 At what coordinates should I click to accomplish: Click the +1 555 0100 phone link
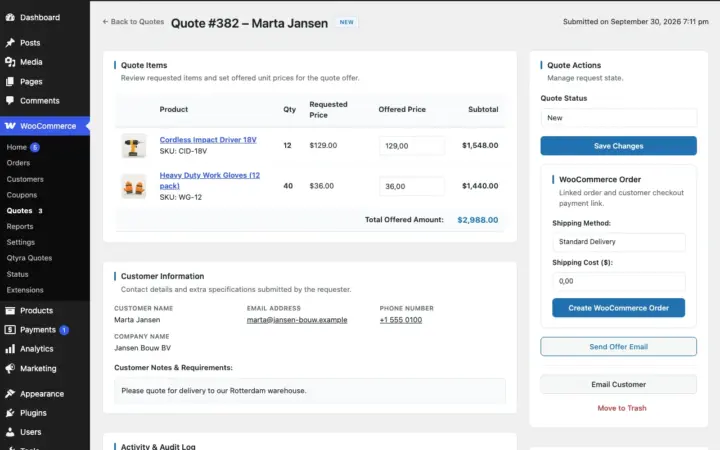[x=401, y=320]
